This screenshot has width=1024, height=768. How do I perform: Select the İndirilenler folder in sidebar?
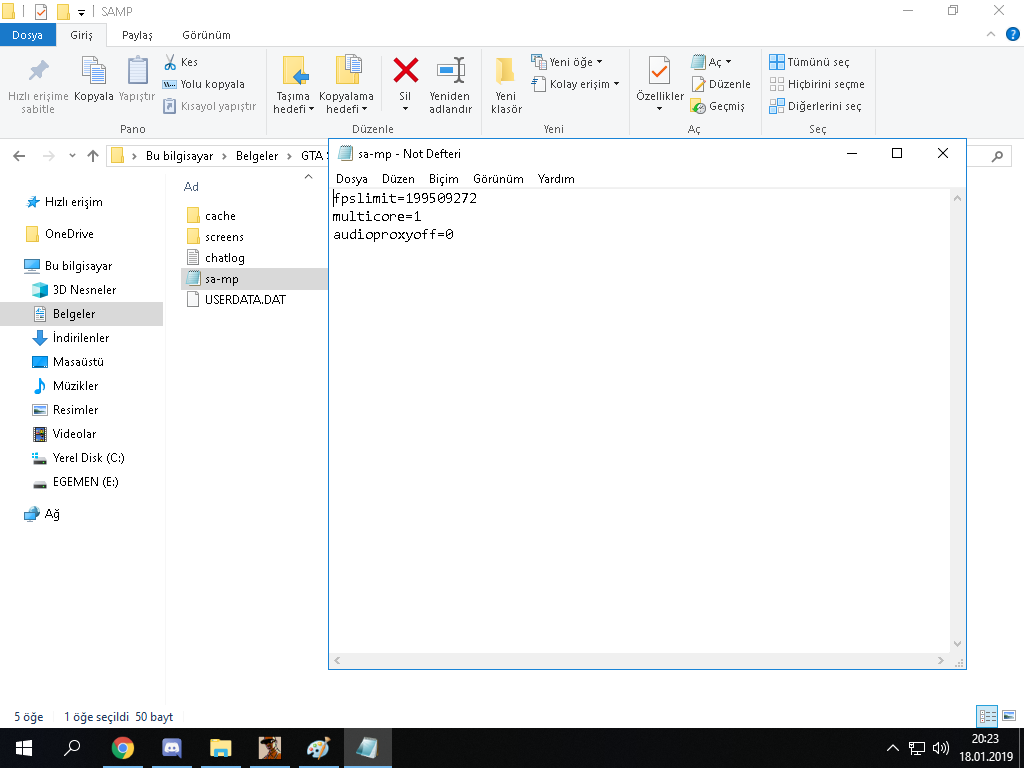80,338
